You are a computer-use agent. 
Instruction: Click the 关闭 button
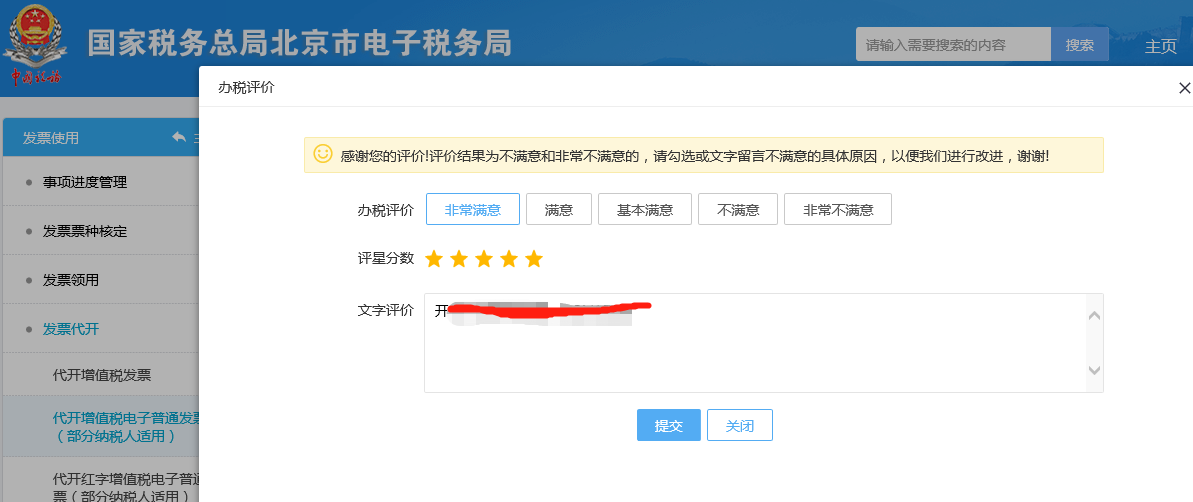point(740,425)
